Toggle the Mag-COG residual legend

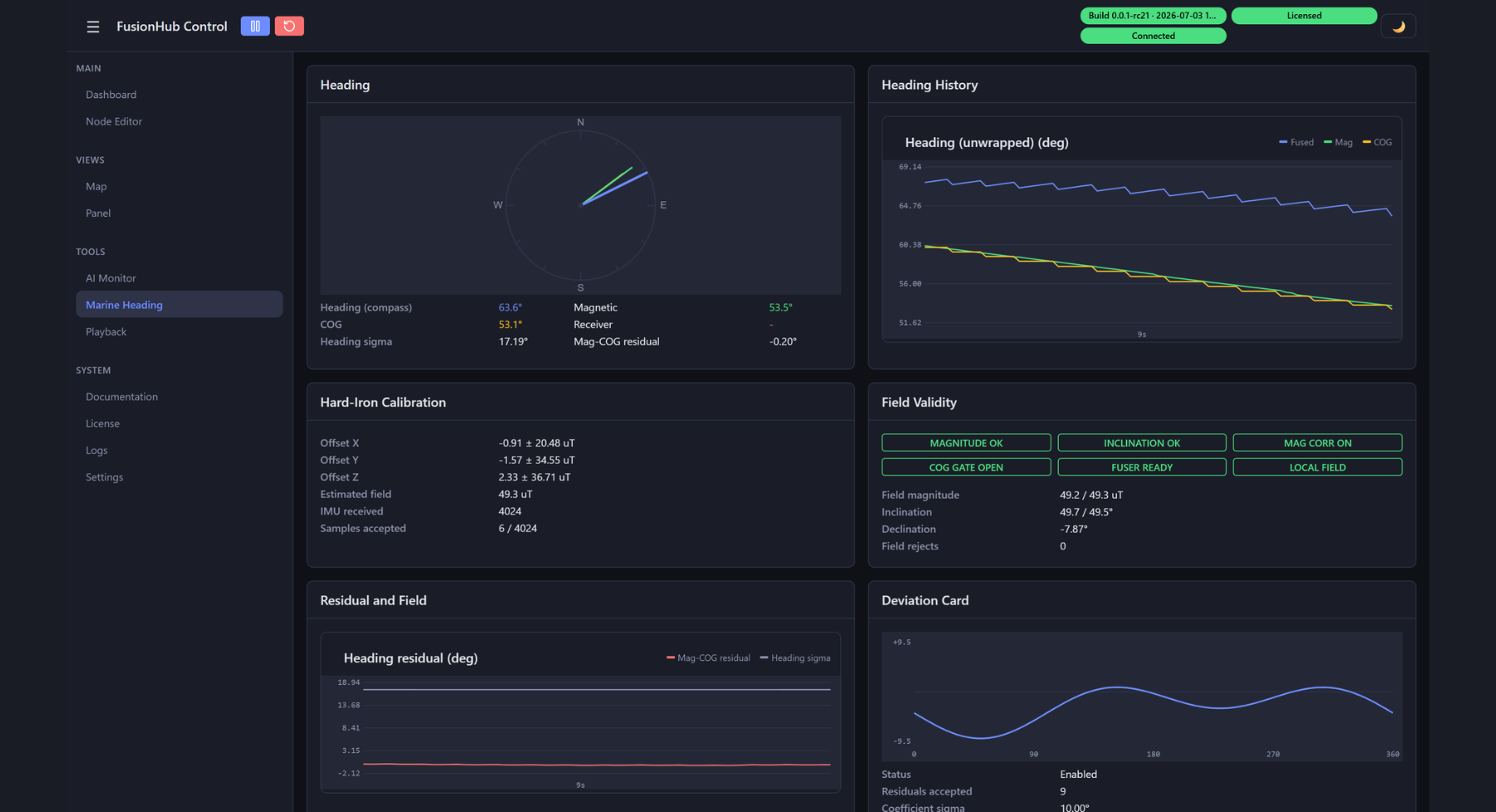[x=708, y=658]
